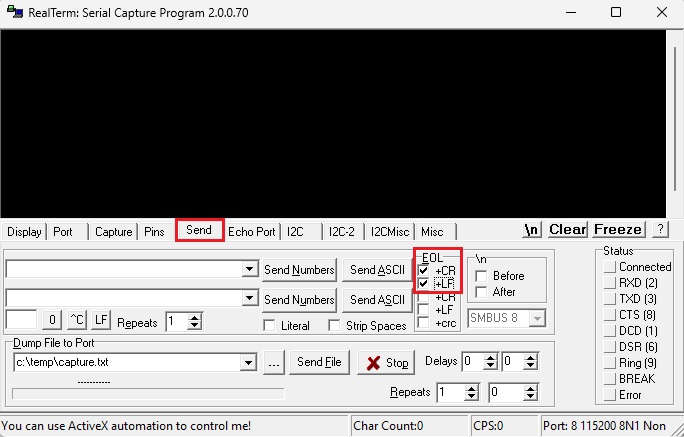684x437 pixels.
Task: Open help with the ? button
Action: point(660,229)
